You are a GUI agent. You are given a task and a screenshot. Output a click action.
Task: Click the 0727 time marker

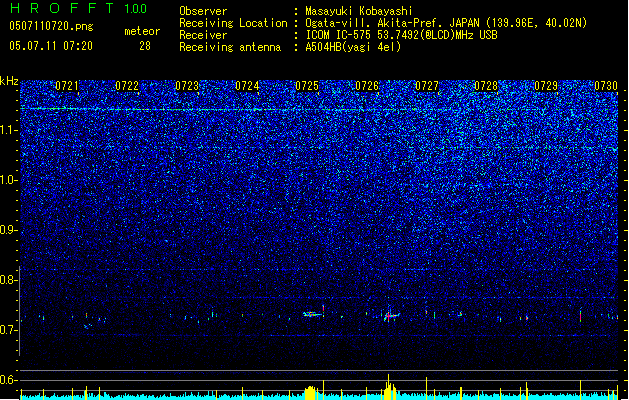(427, 86)
